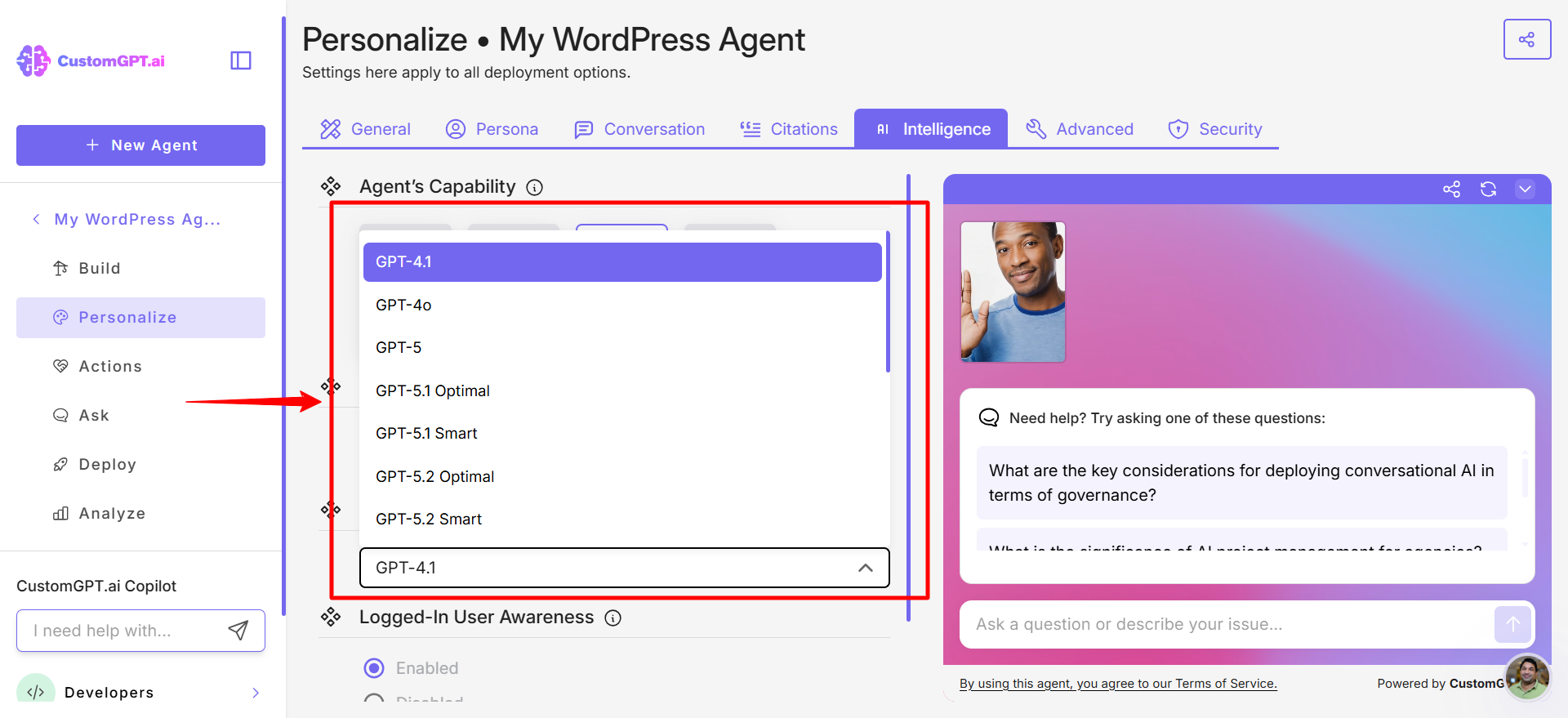Screen dimensions: 1568x718
Task: Click the Analyze chart icon
Action: click(60, 513)
